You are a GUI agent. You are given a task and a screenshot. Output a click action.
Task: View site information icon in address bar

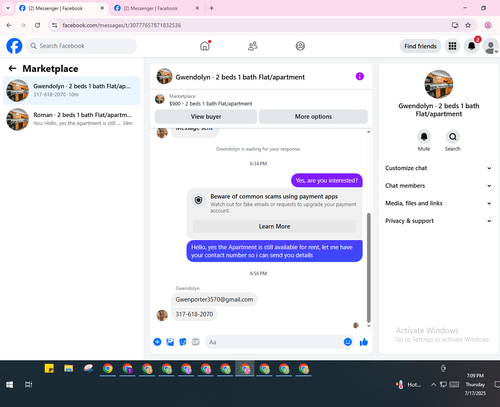point(55,25)
